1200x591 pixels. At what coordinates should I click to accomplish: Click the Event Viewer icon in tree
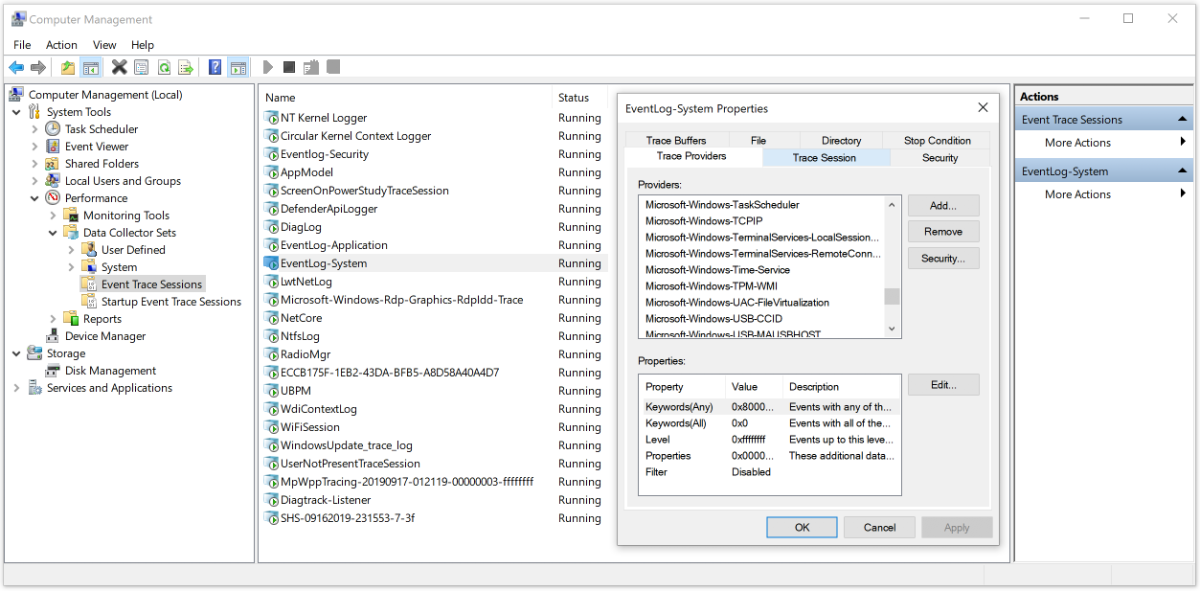pos(53,146)
